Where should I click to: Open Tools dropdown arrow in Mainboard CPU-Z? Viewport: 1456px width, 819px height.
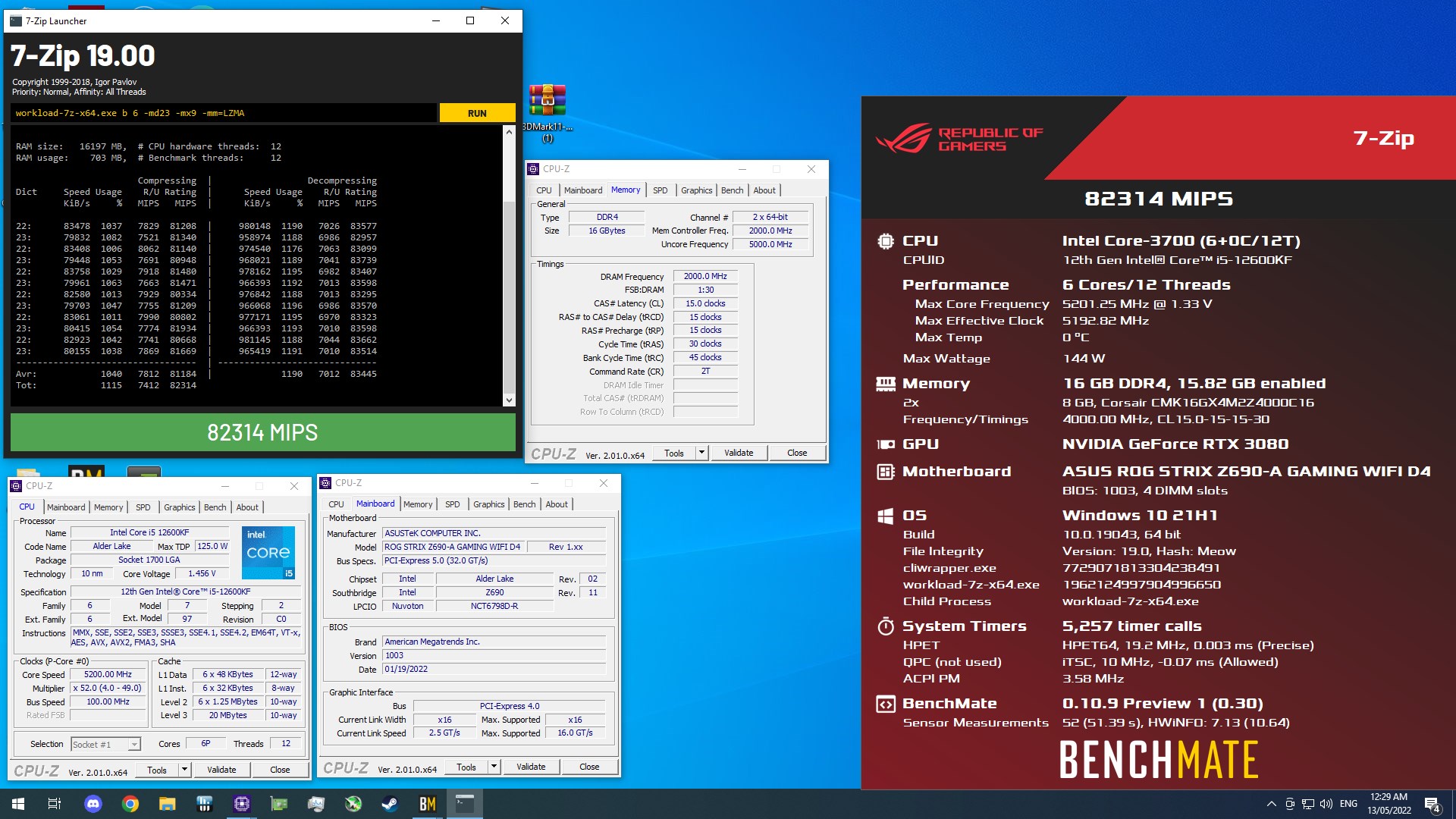494,767
